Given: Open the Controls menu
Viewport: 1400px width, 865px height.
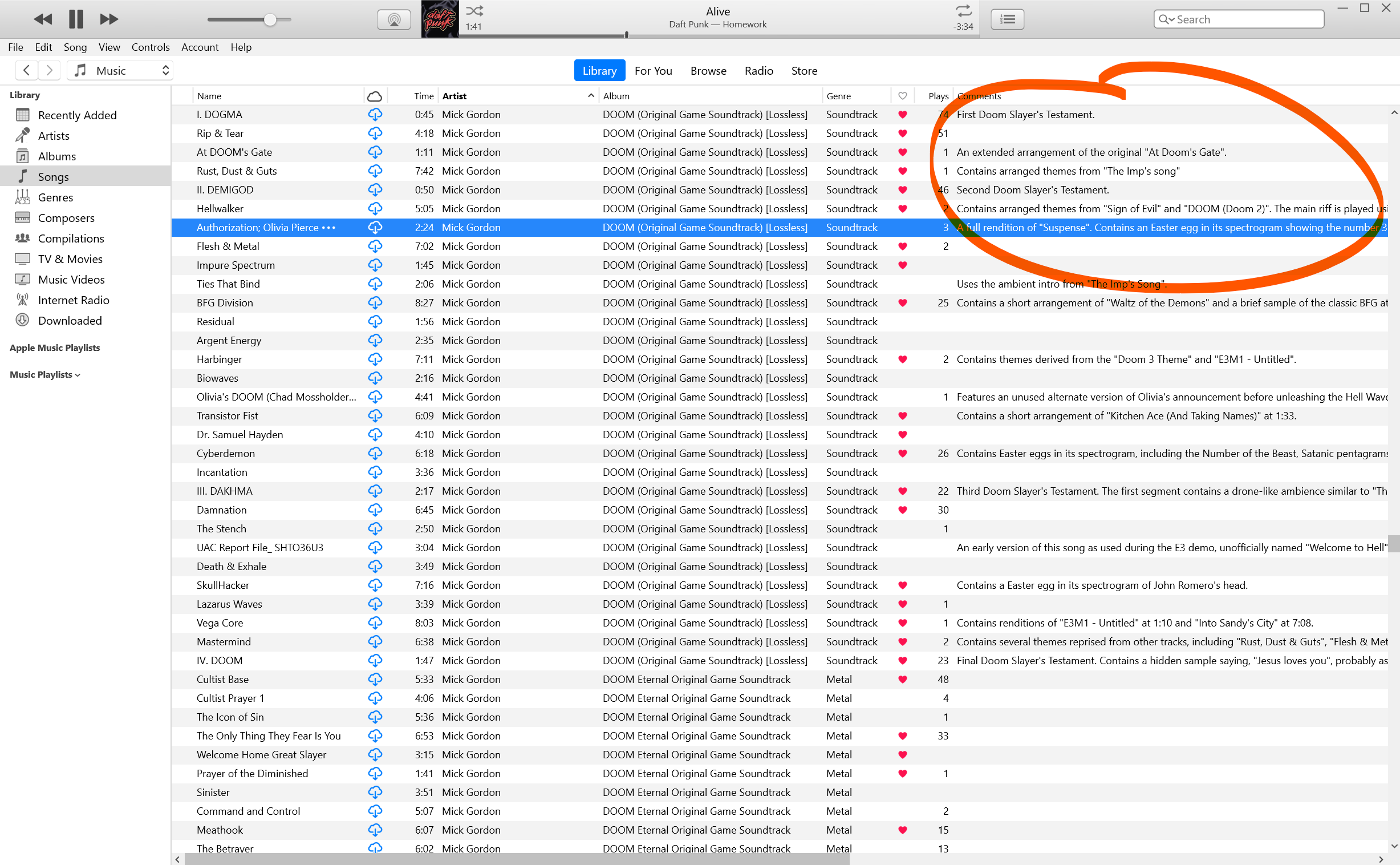Looking at the screenshot, I should pos(151,47).
